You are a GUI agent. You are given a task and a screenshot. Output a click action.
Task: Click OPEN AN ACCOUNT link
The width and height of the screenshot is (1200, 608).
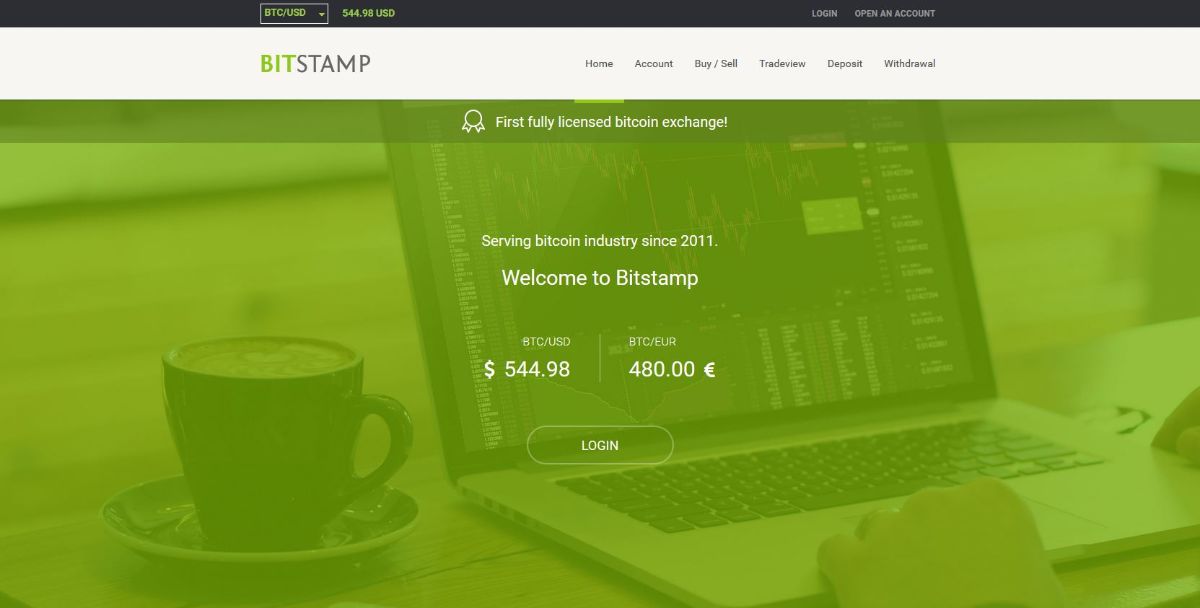895,14
